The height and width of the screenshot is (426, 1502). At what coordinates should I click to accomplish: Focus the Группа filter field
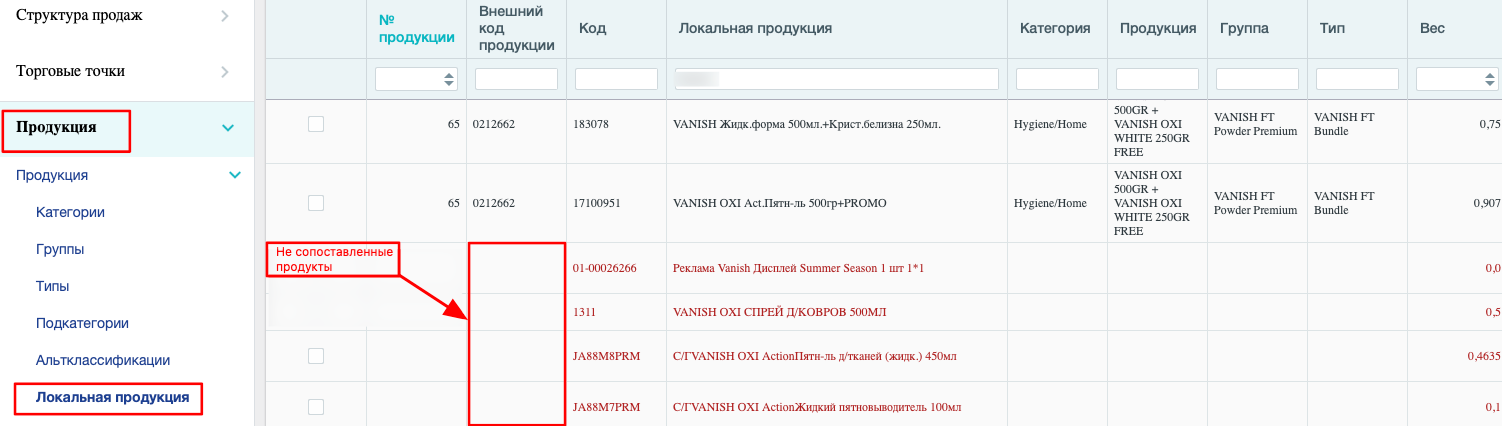[1257, 79]
